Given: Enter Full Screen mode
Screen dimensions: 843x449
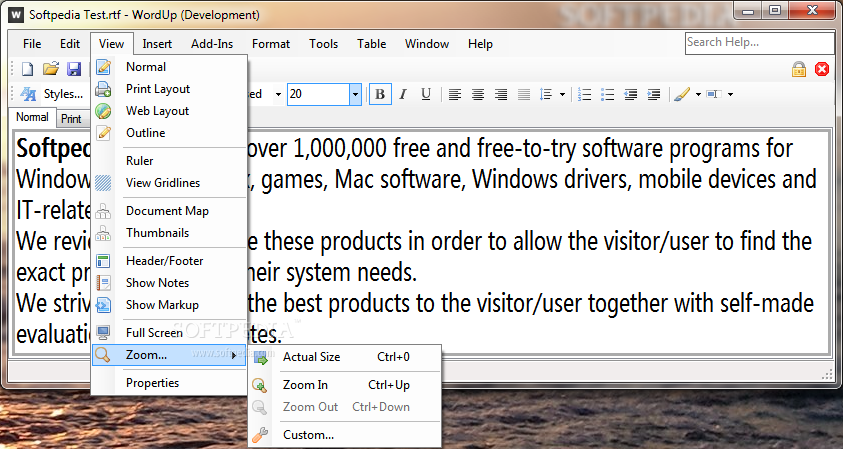Looking at the screenshot, I should [169, 333].
